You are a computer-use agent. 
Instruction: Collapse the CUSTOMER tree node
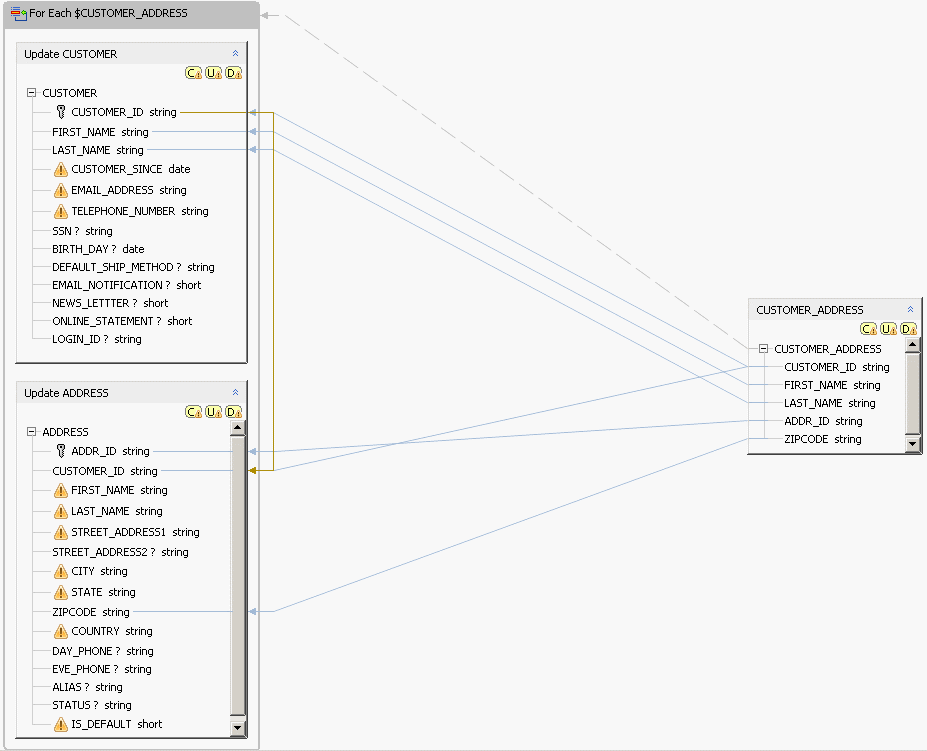click(x=31, y=92)
